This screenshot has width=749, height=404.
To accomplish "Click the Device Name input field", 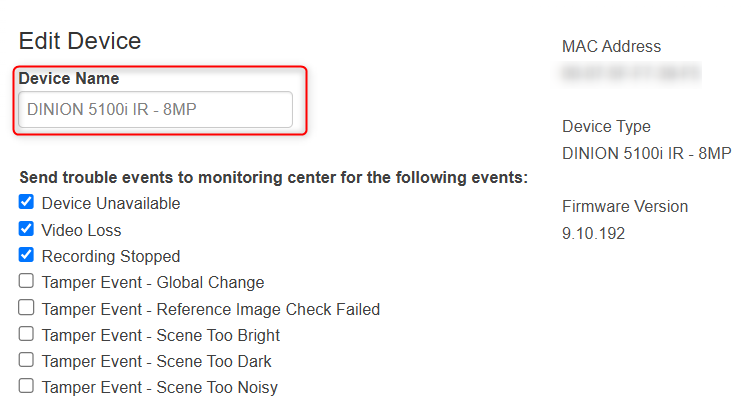I will 155,110.
